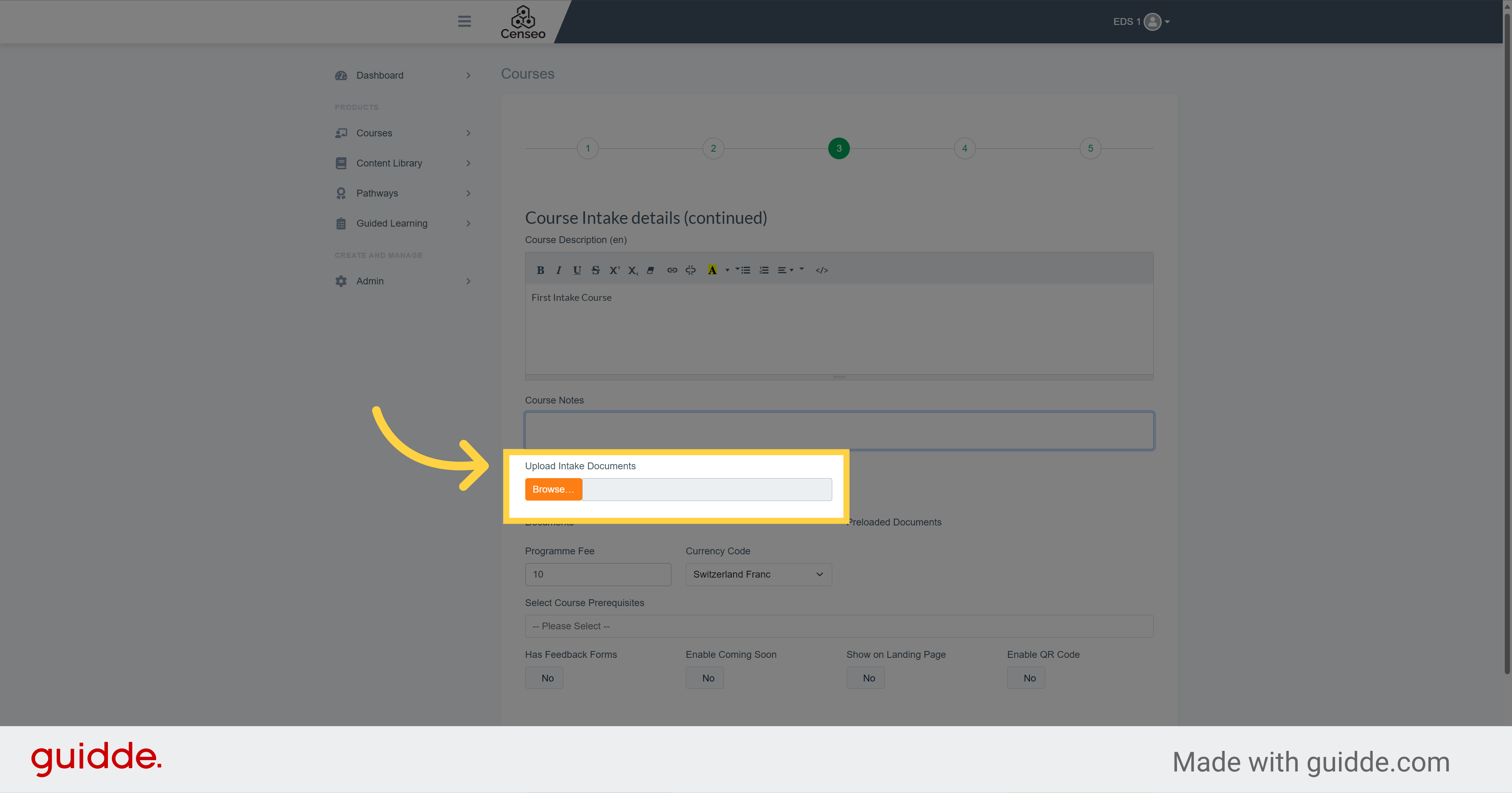Click the HTML source code icon
The width and height of the screenshot is (1512, 793).
[822, 269]
